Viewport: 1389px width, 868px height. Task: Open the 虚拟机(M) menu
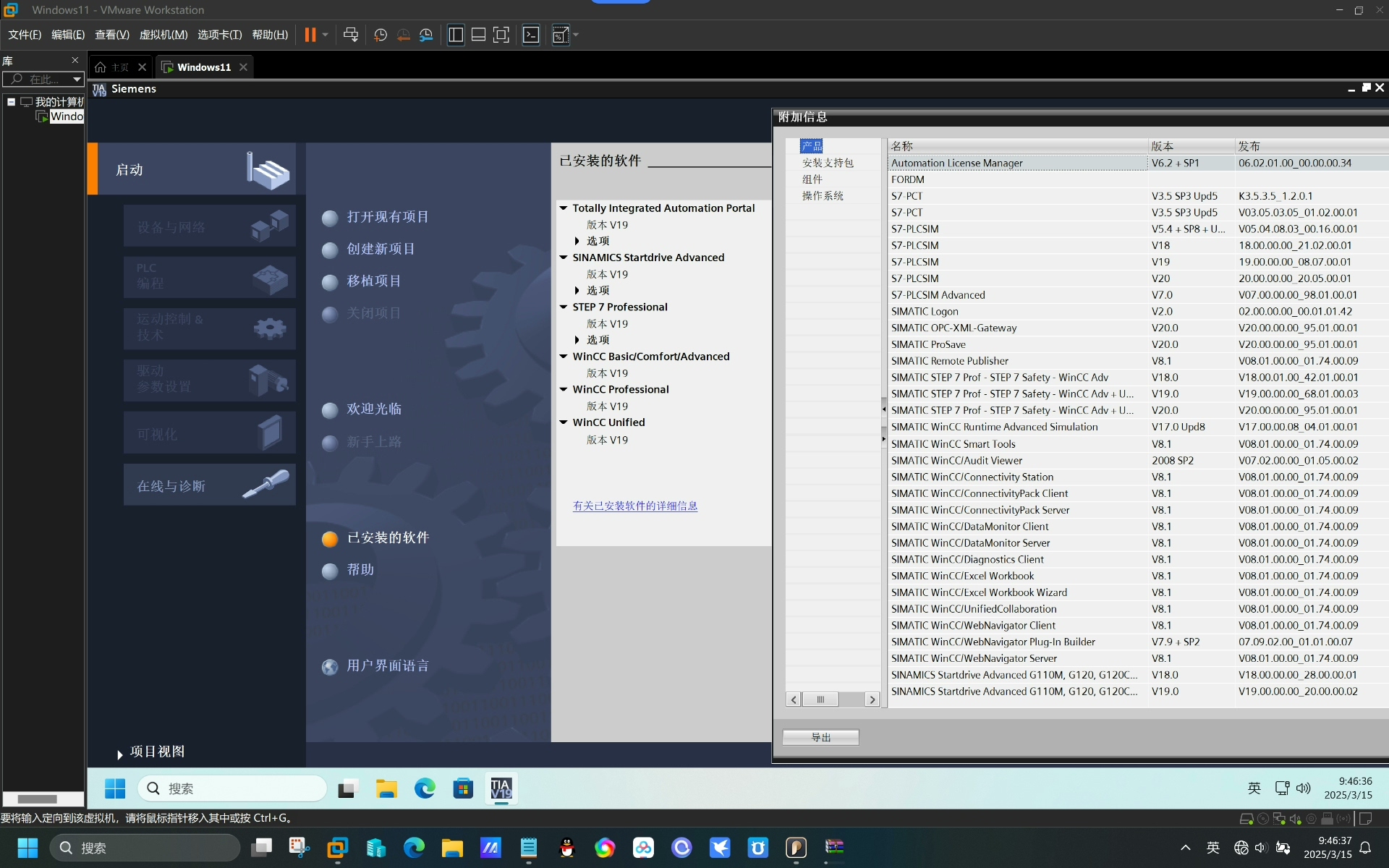coord(163,35)
